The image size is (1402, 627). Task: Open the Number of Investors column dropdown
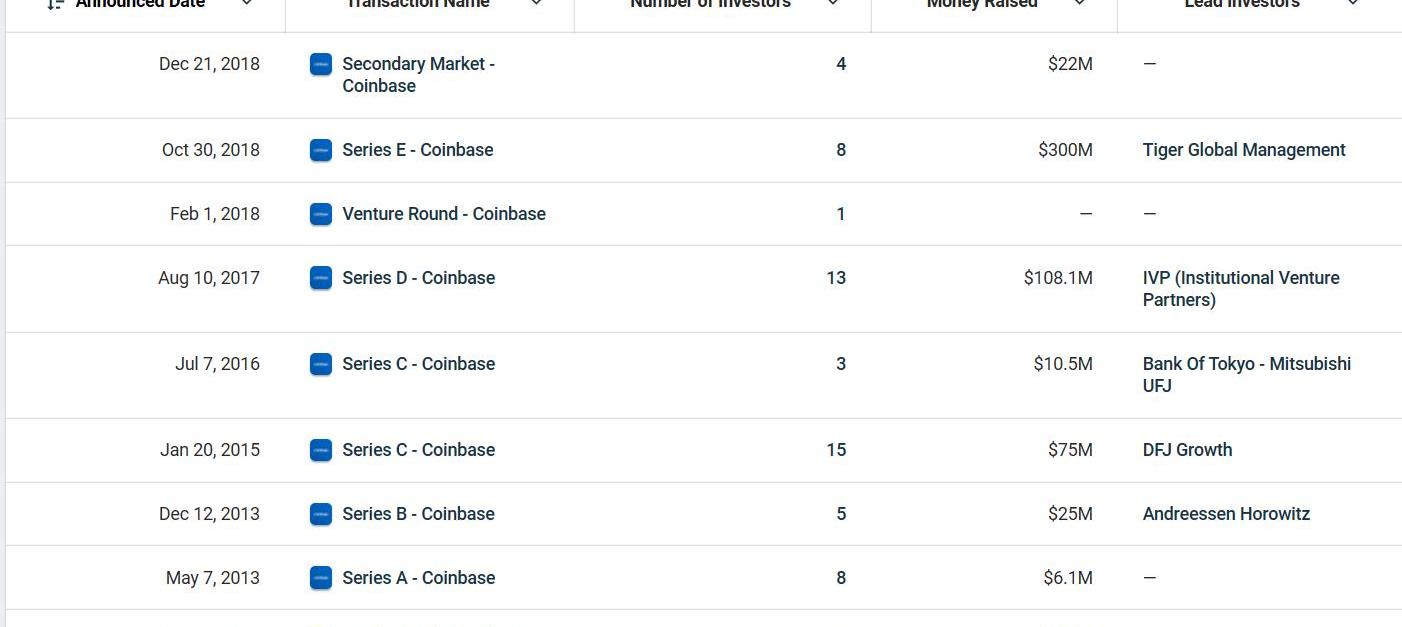pos(833,4)
